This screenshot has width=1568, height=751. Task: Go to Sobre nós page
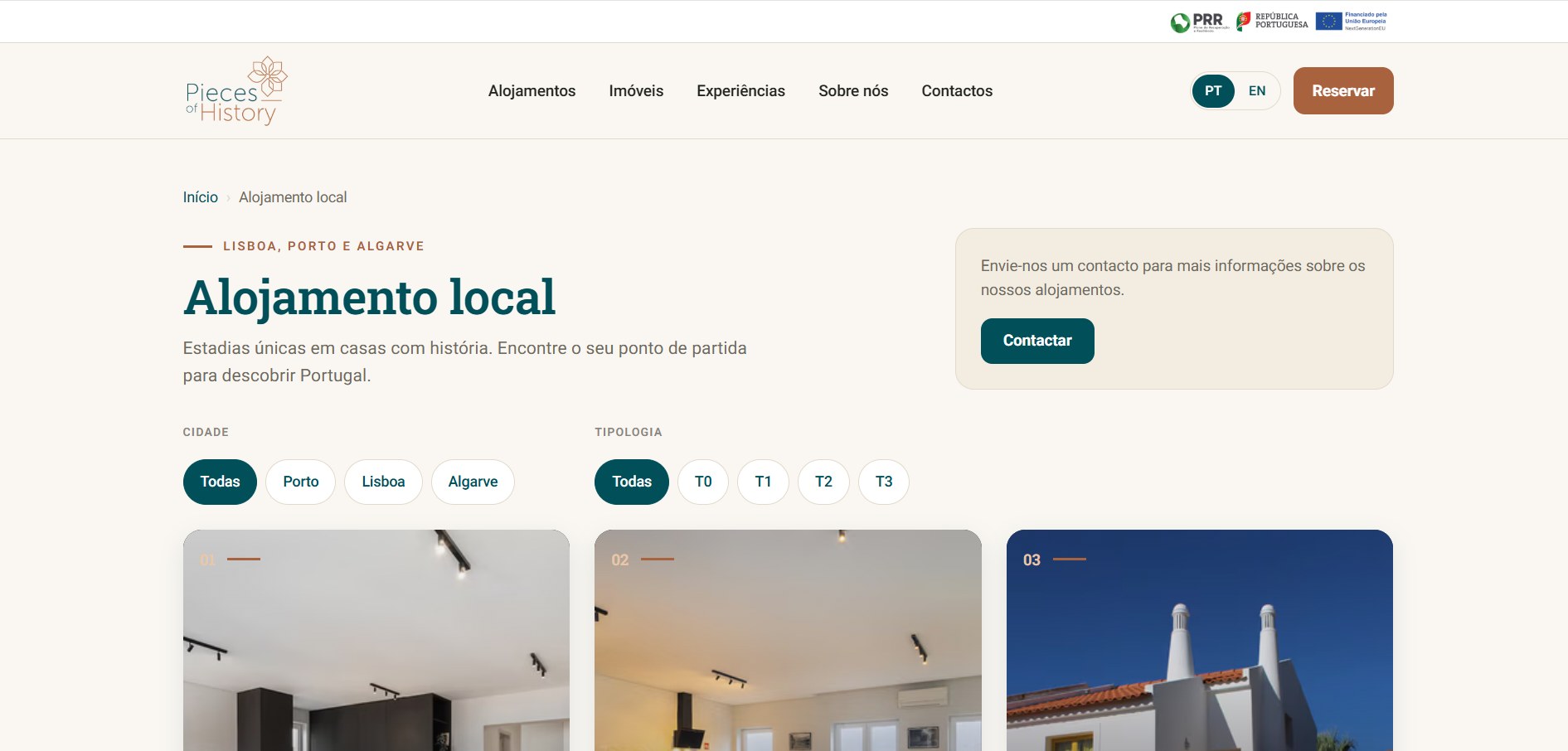(x=853, y=91)
